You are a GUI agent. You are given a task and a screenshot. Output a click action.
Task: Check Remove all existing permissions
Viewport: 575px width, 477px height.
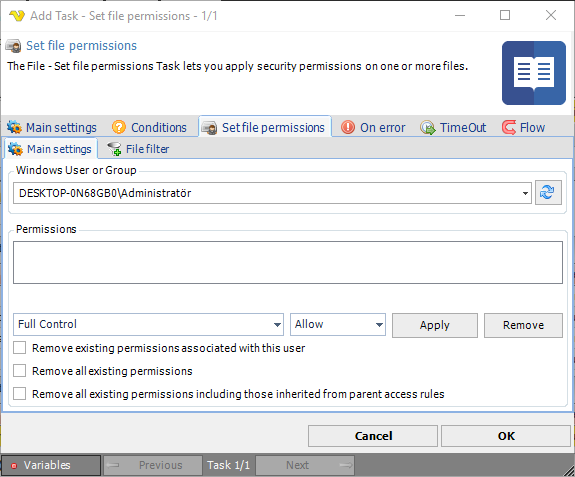[19, 371]
